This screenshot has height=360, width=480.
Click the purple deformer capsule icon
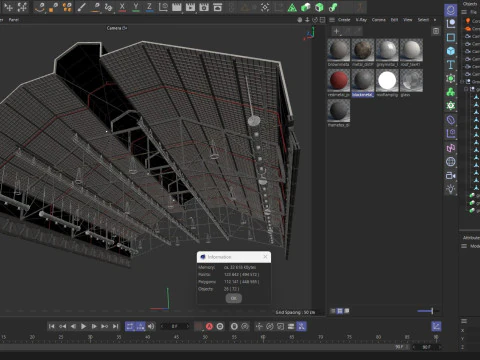451,120
